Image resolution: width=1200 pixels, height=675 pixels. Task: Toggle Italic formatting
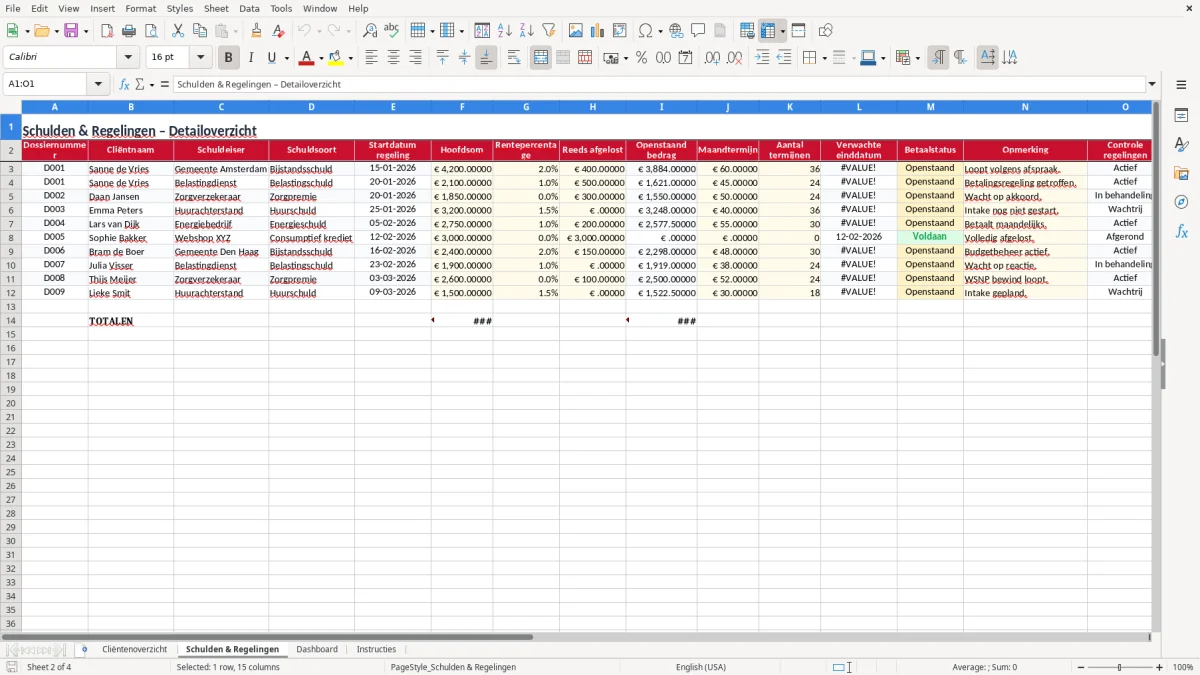pos(250,58)
